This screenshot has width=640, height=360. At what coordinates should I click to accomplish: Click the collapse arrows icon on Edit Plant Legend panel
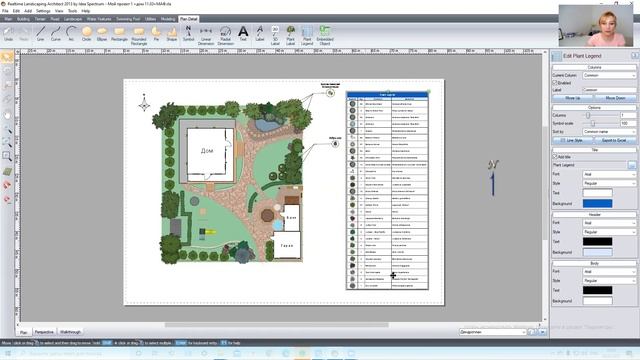click(x=635, y=56)
